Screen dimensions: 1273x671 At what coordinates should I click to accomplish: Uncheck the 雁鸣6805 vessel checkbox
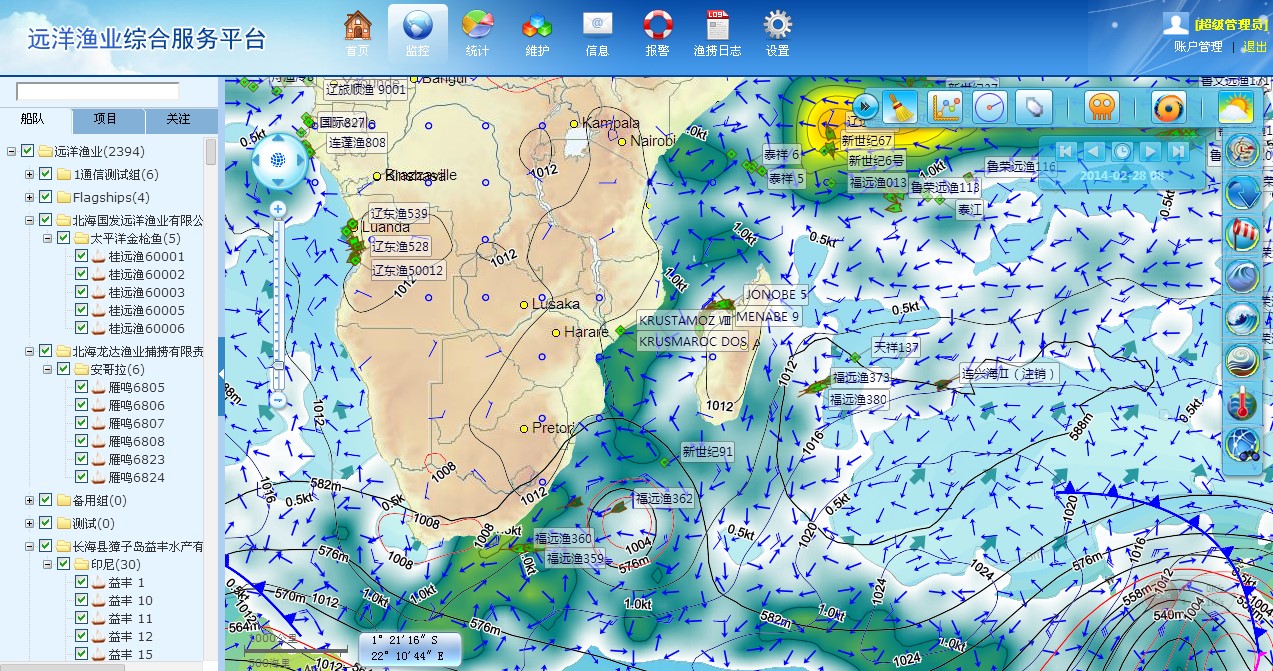(x=82, y=388)
